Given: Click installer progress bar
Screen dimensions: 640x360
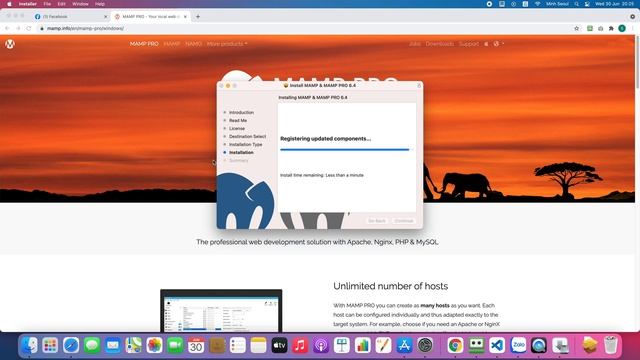Looking at the screenshot, I should pyautogui.click(x=347, y=150).
